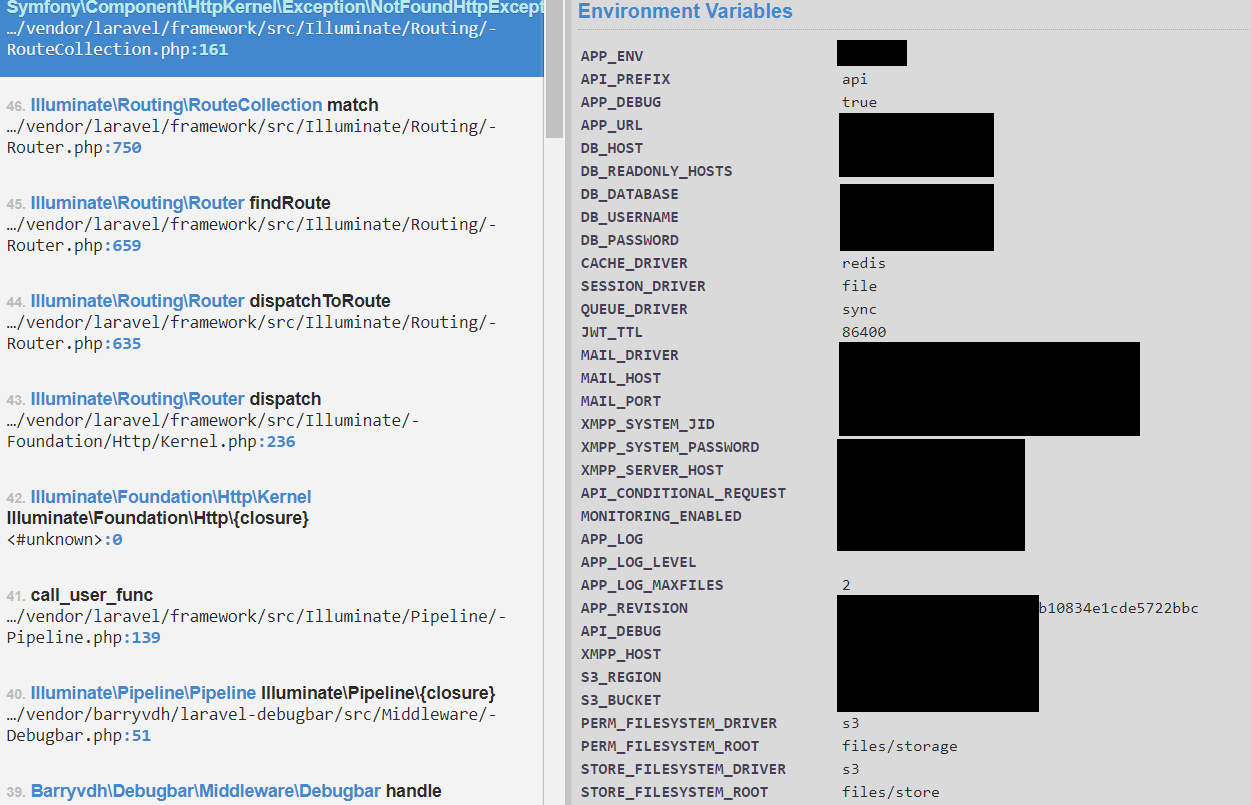The image size is (1251, 805).
Task: Show stack frame 43 Router dispatch
Action: (x=272, y=420)
